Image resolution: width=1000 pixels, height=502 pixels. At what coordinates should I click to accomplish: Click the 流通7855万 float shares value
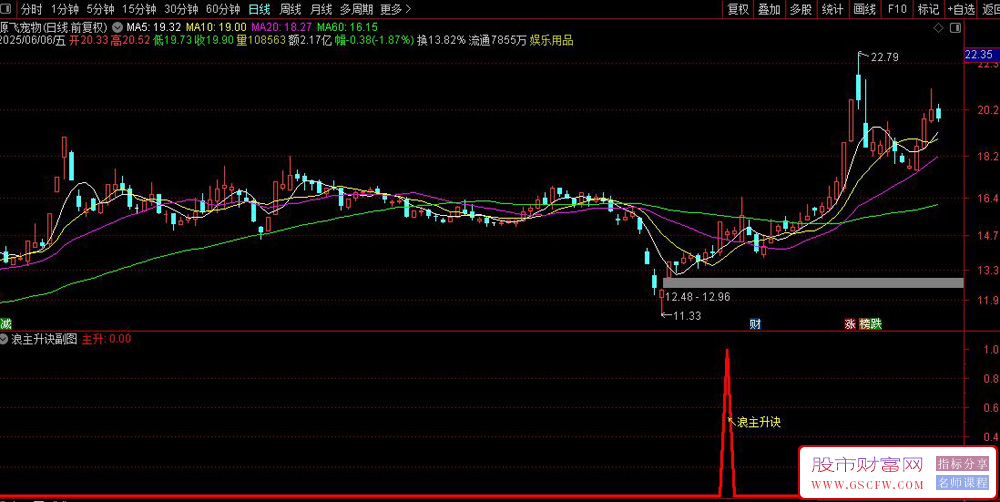point(498,41)
